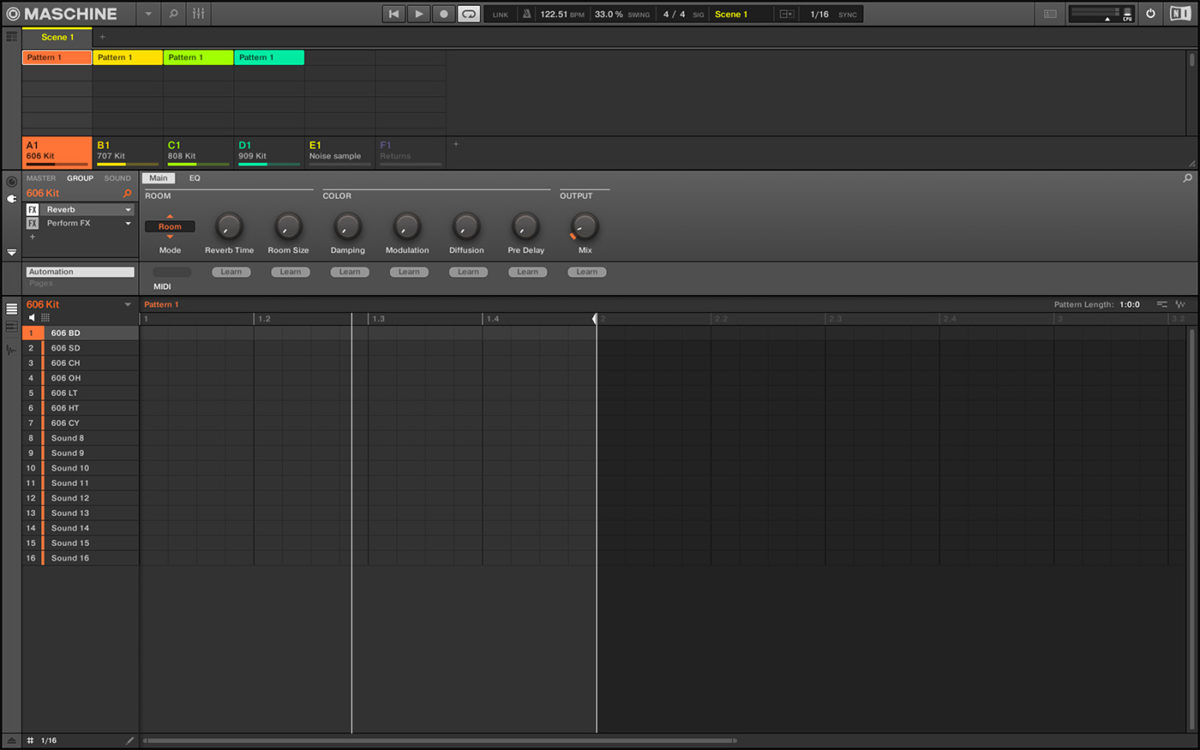Switch to the GROUP tab
The width and height of the screenshot is (1200, 750).
click(x=80, y=178)
